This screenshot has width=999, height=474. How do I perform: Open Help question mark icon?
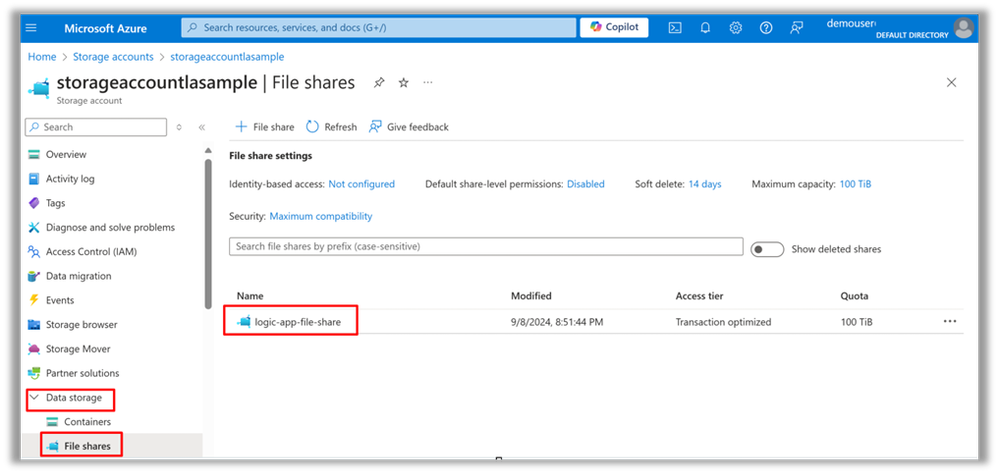click(766, 28)
